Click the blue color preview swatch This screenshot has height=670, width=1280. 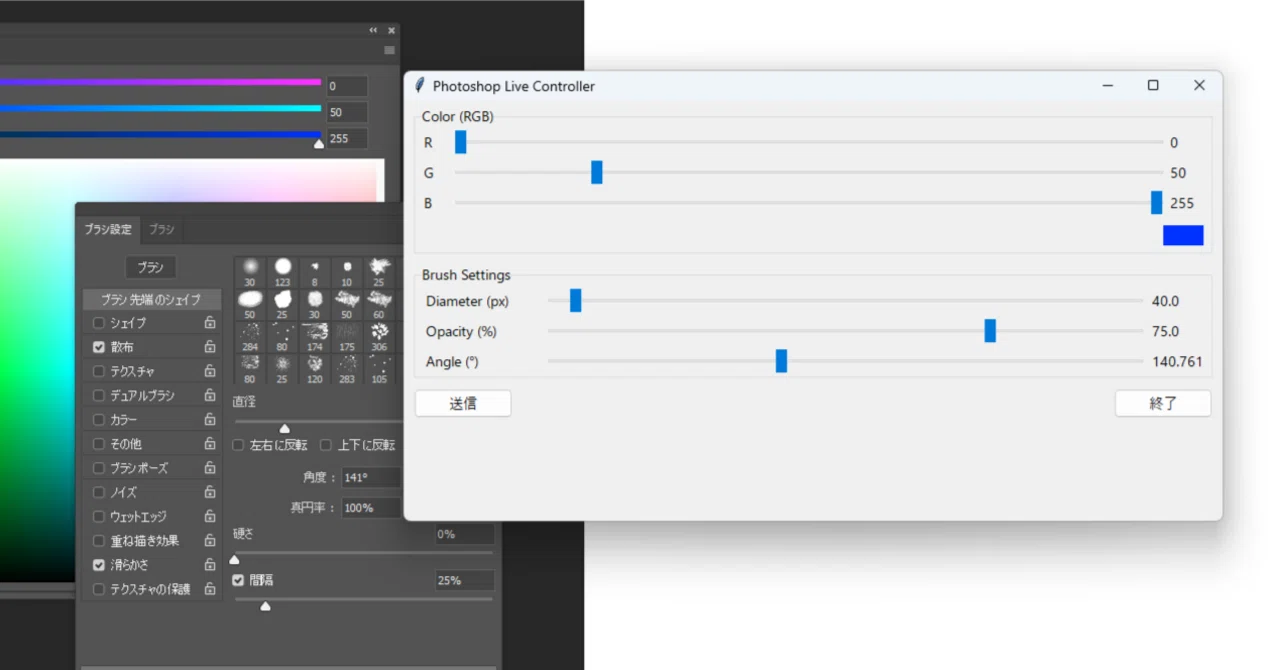pyautogui.click(x=1183, y=235)
